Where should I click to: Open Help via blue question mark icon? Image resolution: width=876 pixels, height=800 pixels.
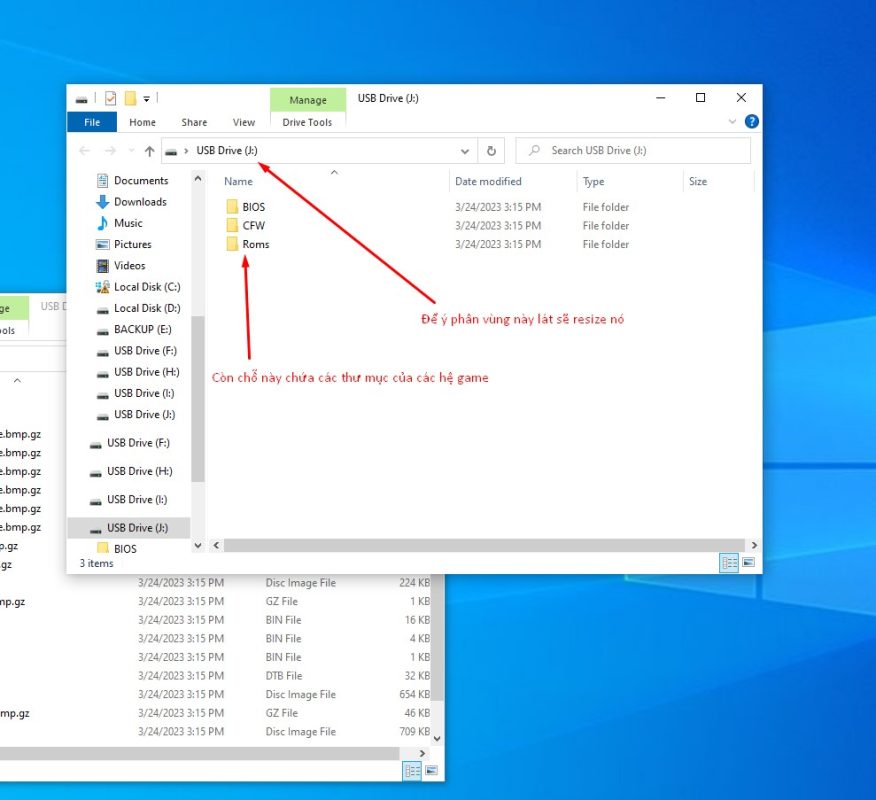click(x=751, y=122)
